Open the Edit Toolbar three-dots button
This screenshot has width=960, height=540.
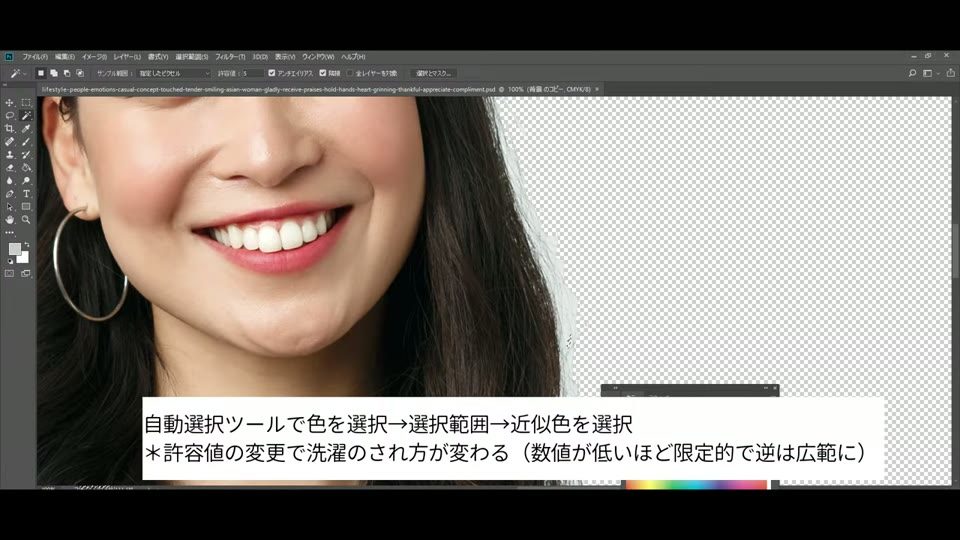point(9,233)
